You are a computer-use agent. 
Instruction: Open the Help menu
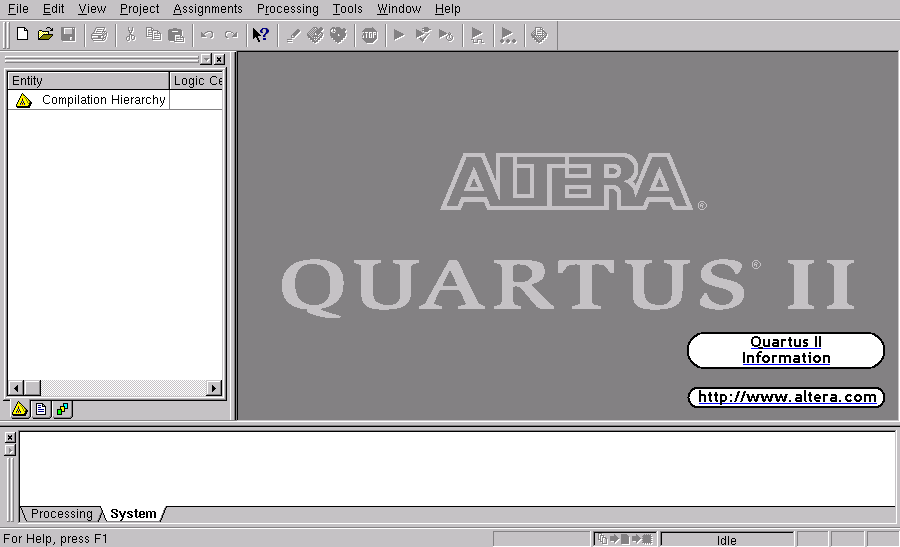[448, 9]
